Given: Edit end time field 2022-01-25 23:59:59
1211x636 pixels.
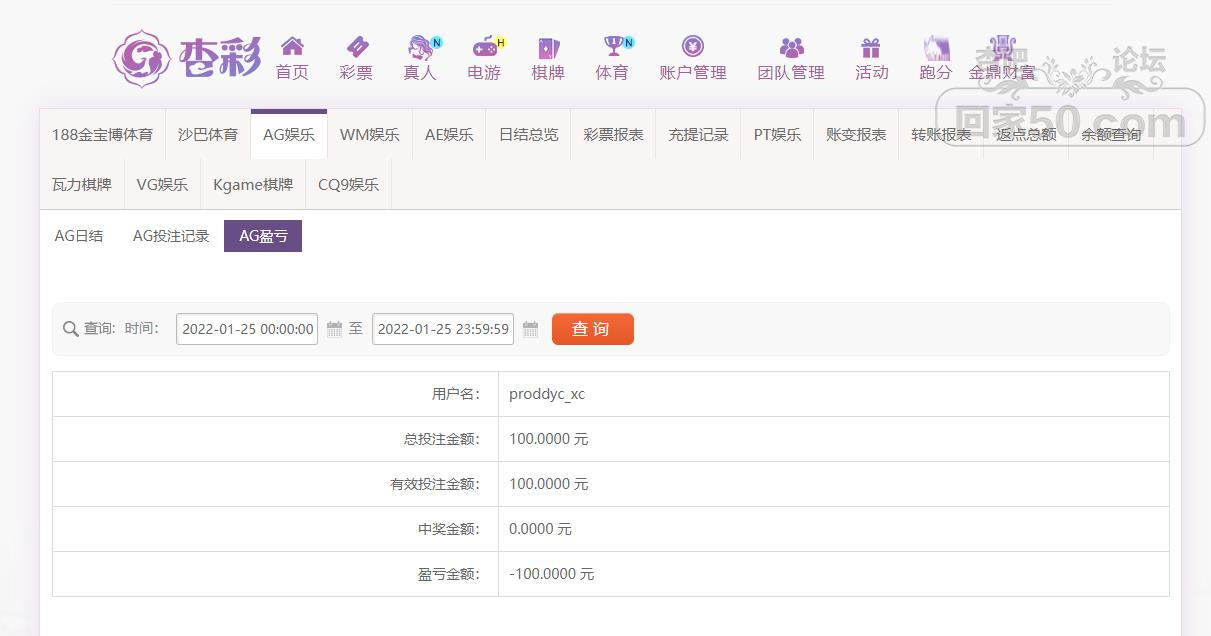Looking at the screenshot, I should (x=443, y=329).
